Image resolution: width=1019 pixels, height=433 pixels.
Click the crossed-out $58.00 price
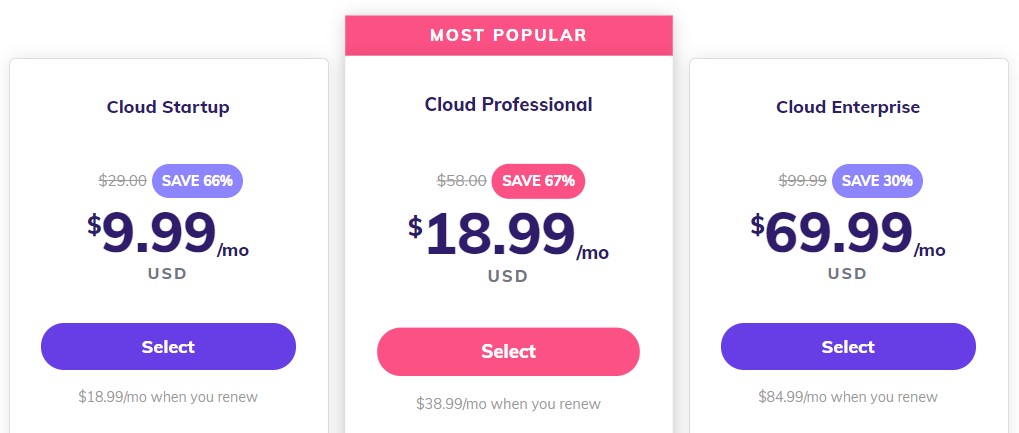pyautogui.click(x=461, y=181)
